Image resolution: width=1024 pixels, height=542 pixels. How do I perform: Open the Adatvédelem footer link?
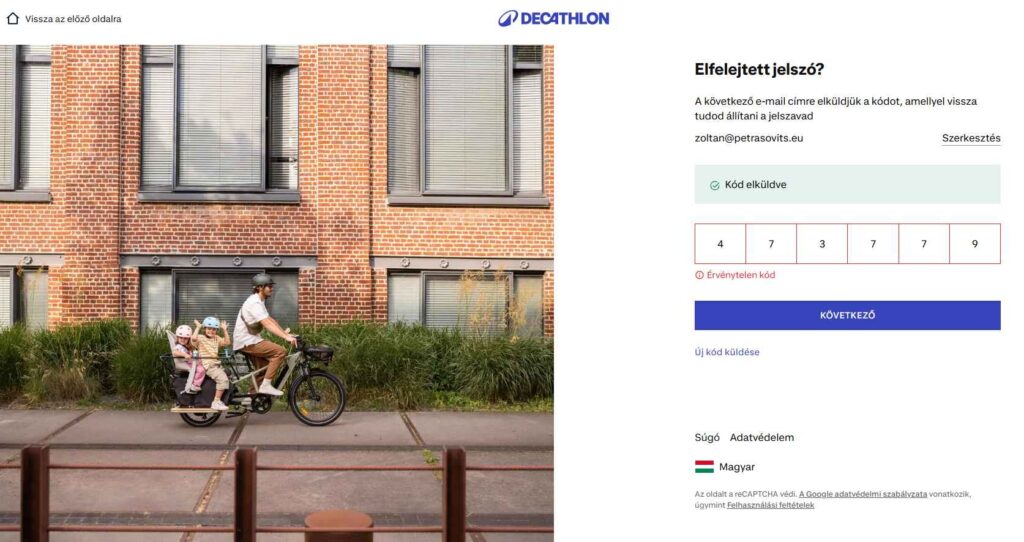click(x=762, y=437)
